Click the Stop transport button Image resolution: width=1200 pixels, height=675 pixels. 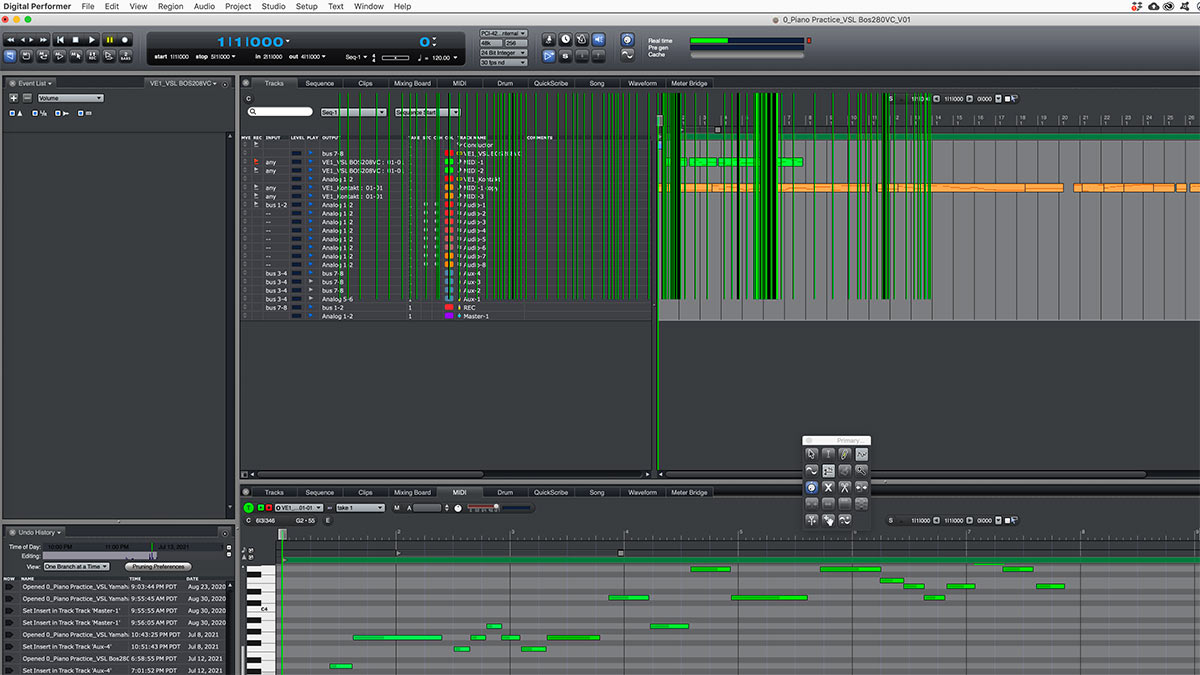75,40
